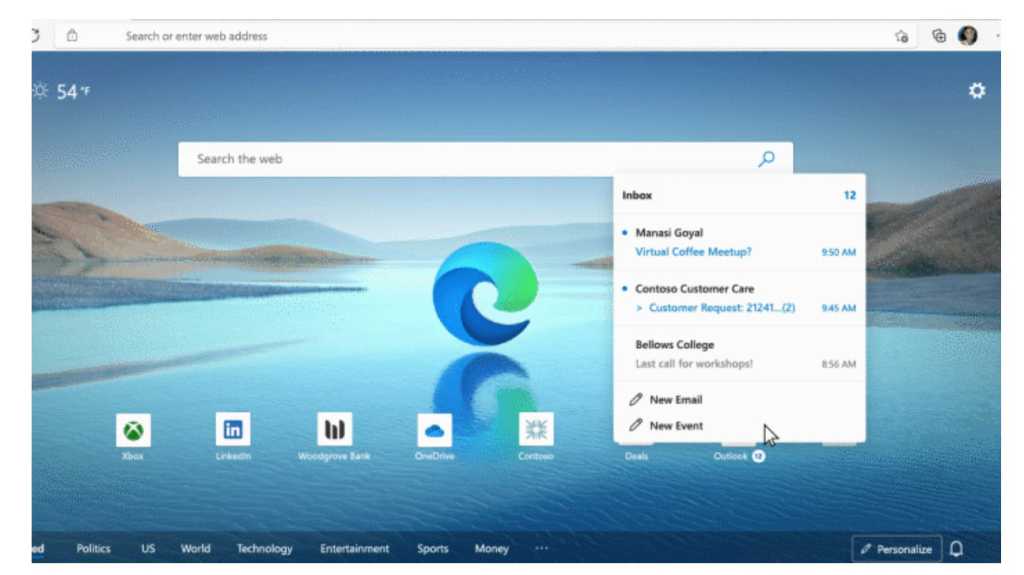
Task: Click the Inbox header in popup
Action: click(x=637, y=195)
